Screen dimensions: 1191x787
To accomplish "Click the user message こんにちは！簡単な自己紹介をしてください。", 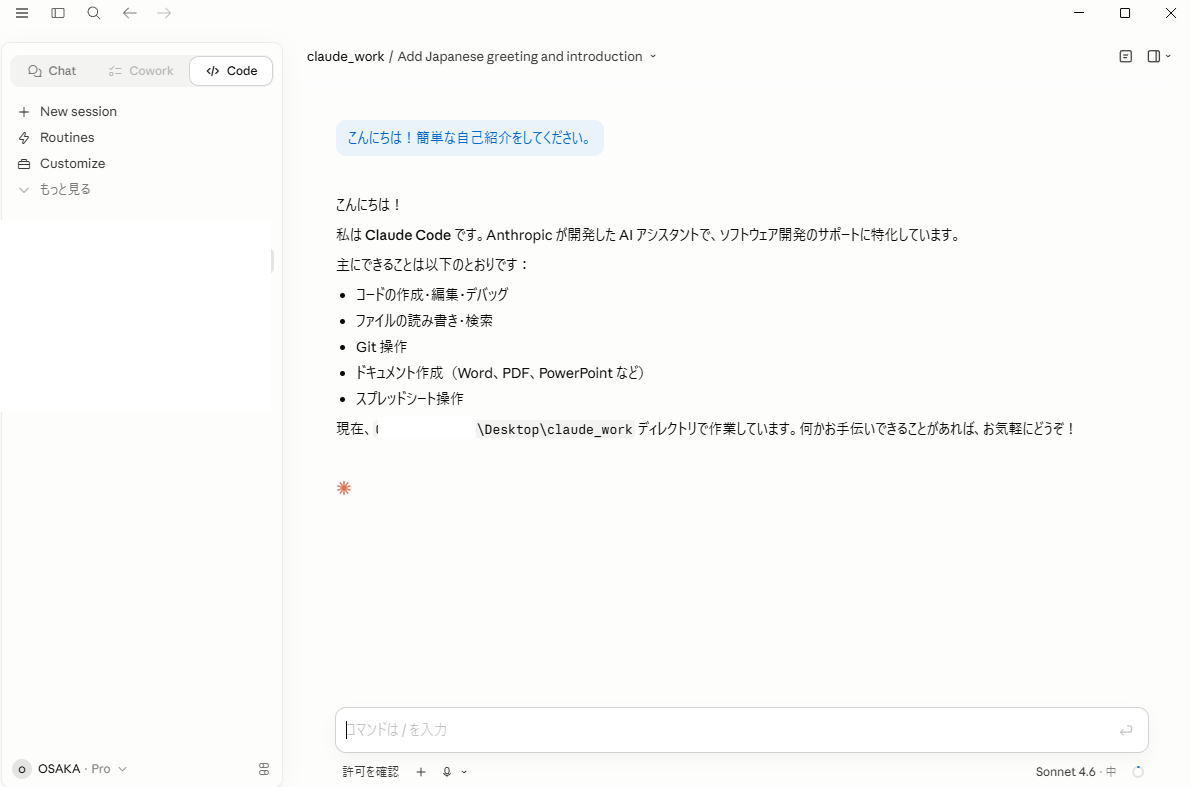I will click(x=469, y=137).
